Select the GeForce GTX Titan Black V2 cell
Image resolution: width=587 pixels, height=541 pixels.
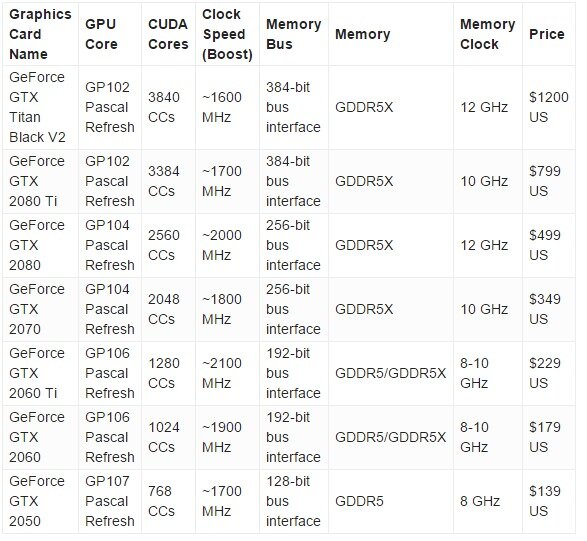coord(40,107)
